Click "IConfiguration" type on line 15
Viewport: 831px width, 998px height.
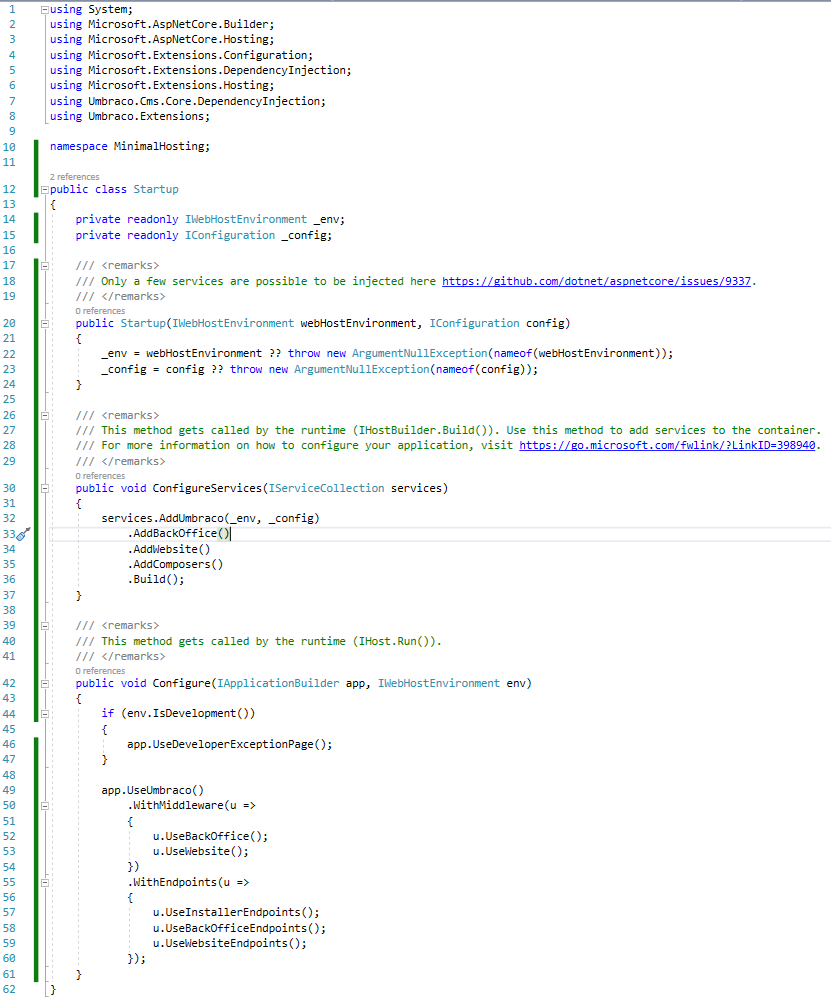pyautogui.click(x=230, y=235)
